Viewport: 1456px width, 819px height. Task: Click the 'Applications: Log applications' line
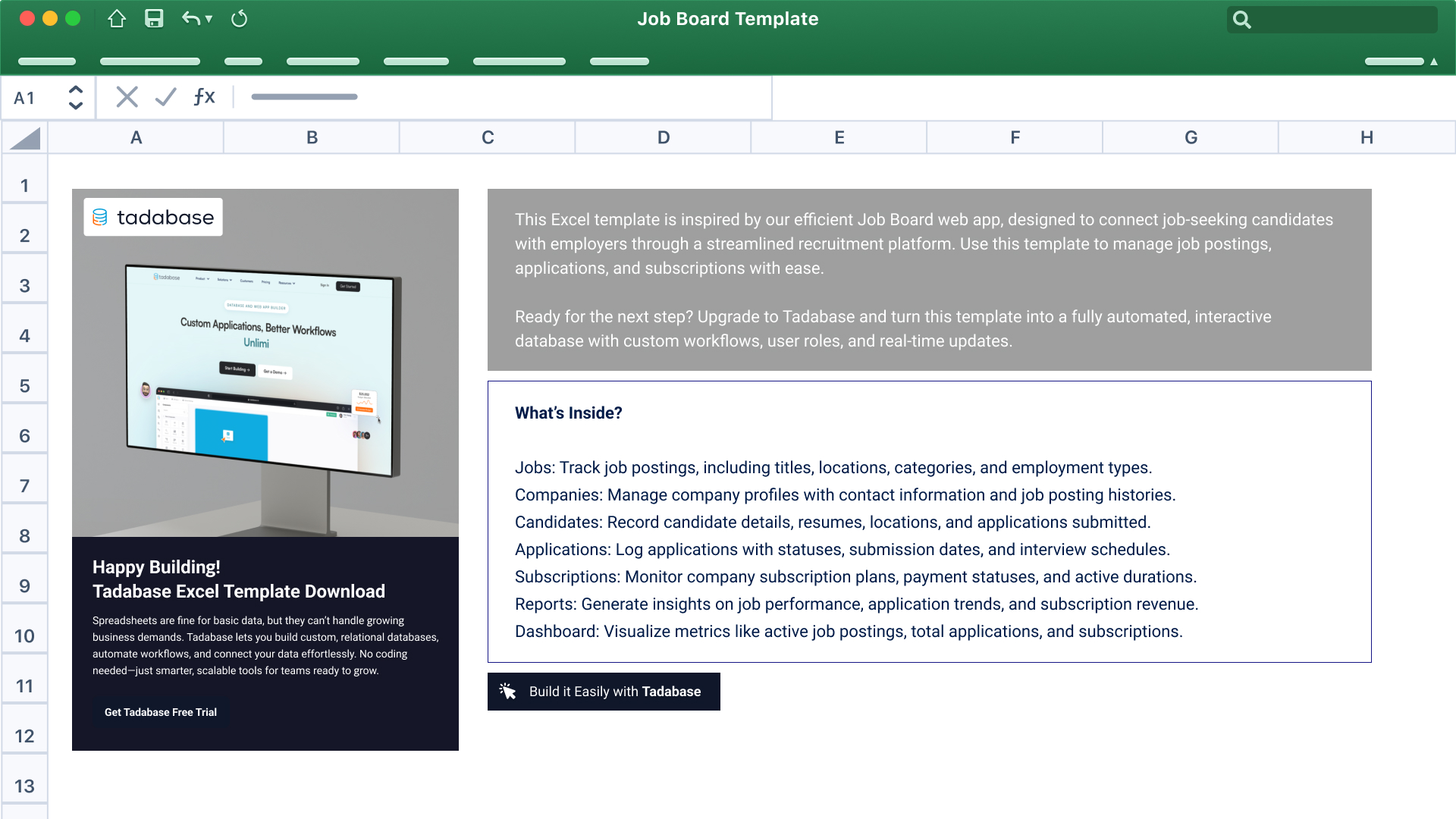click(x=843, y=550)
